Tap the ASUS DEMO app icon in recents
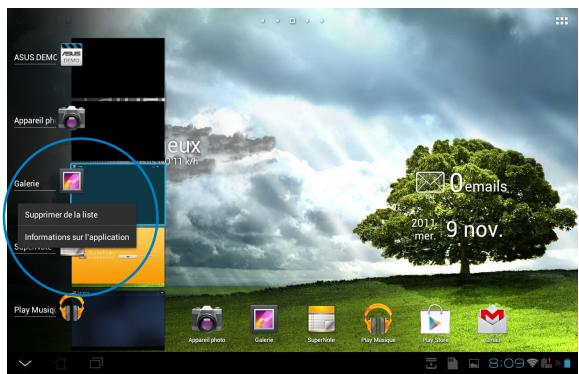579x374 pixels. click(71, 55)
